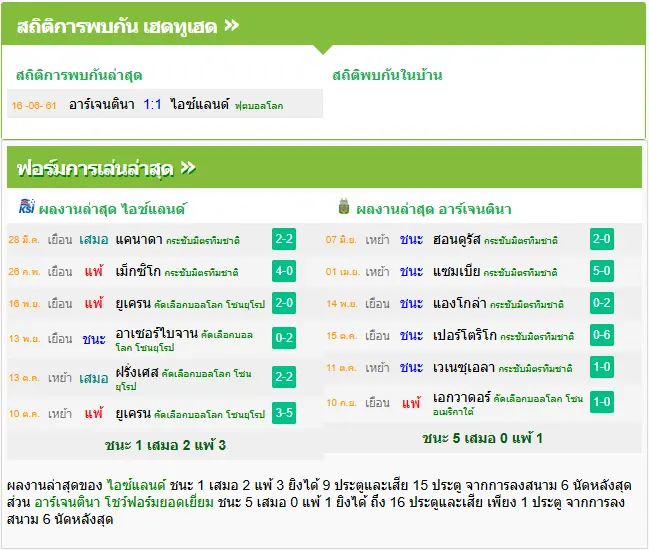Select opponent name เวเนซุเอลา
Viewport: 649px width, 550px height.
click(464, 367)
